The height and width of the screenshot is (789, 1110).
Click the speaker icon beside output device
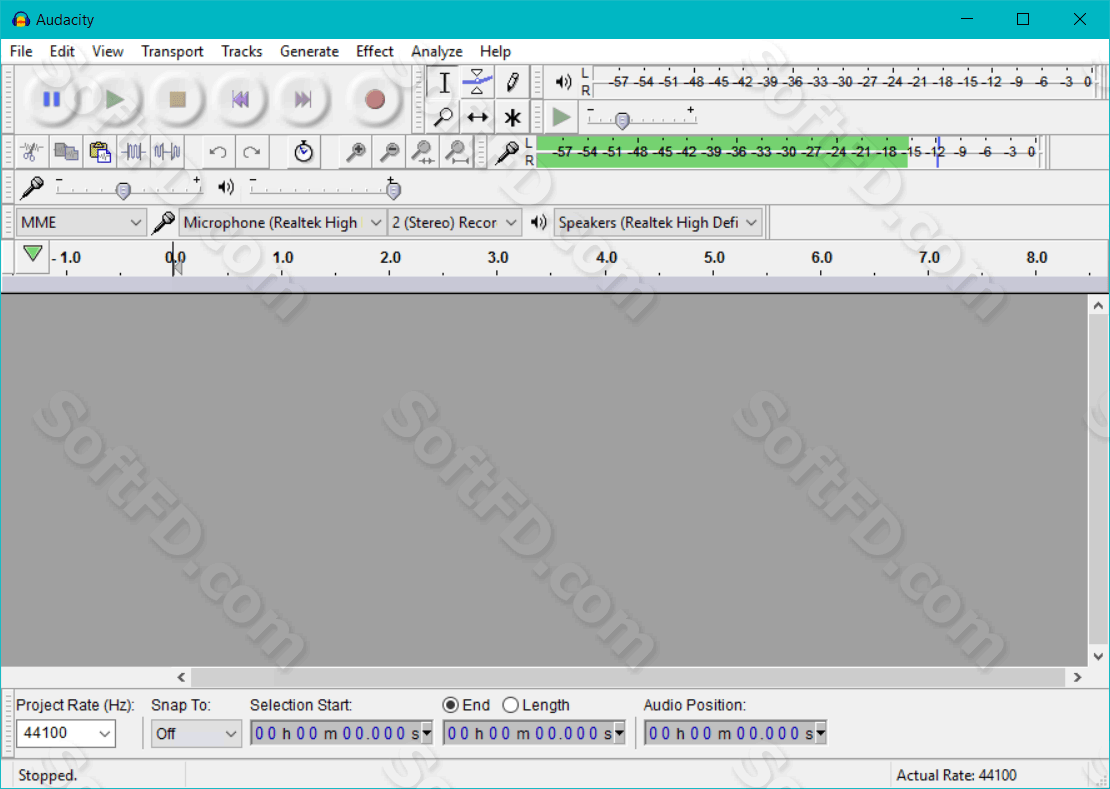click(539, 222)
